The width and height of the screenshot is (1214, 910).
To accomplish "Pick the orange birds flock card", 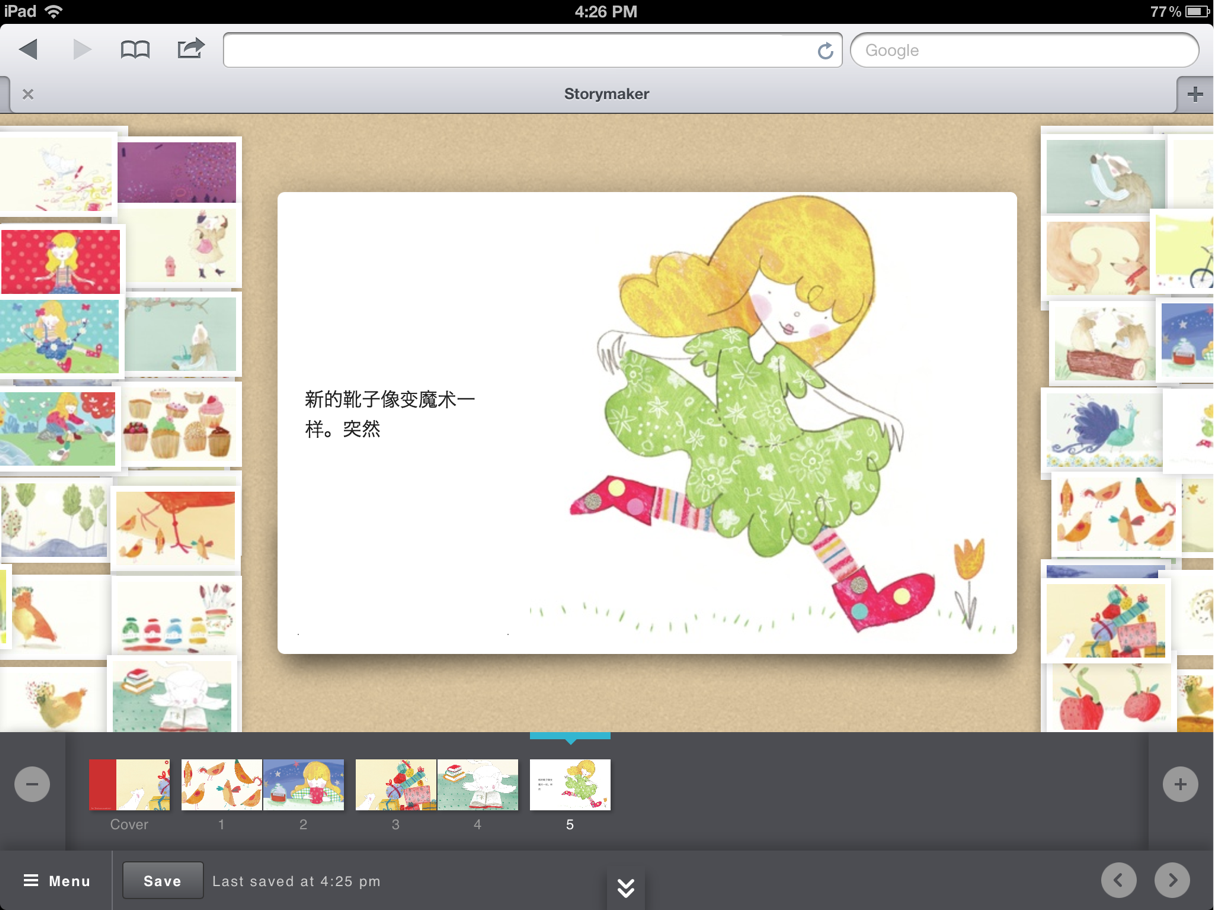I will [x=1116, y=514].
